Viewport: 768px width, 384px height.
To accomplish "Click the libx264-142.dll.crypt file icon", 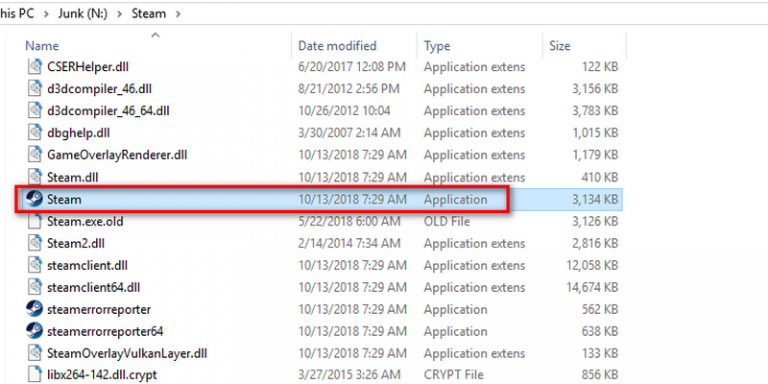I will click(x=34, y=375).
